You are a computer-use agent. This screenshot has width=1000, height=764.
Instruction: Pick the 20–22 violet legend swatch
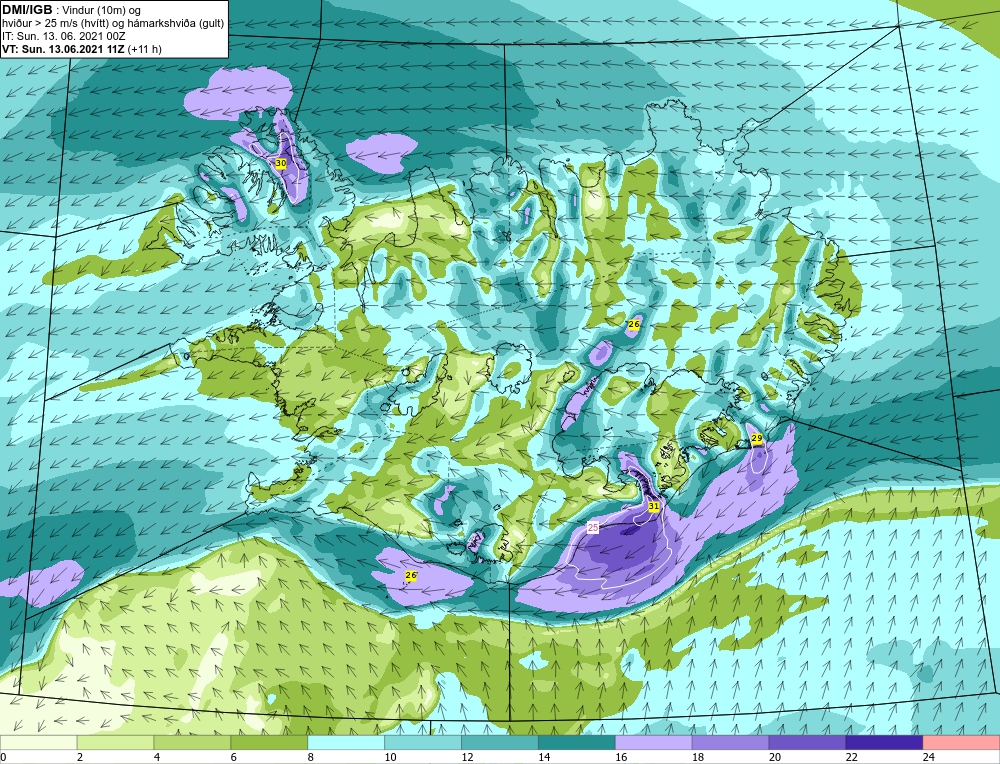point(807,742)
